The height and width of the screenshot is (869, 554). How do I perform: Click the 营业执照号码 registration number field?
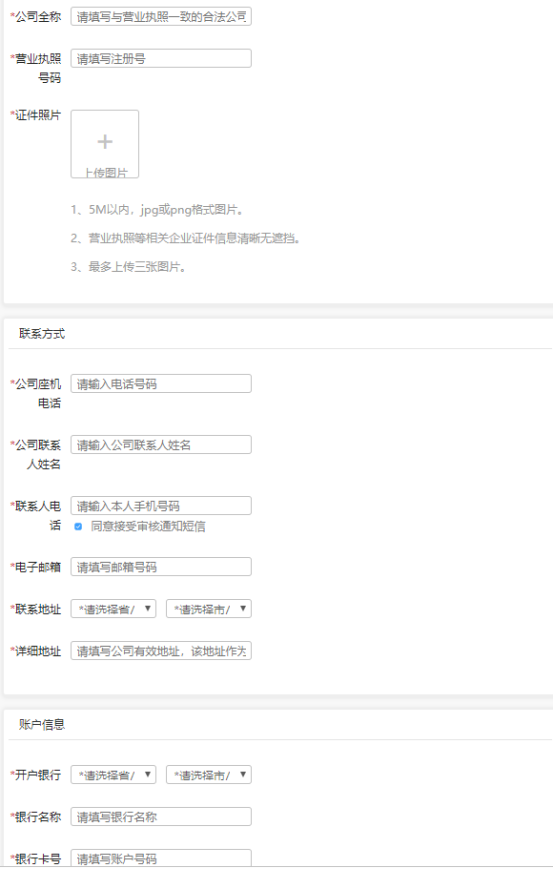coord(161,59)
